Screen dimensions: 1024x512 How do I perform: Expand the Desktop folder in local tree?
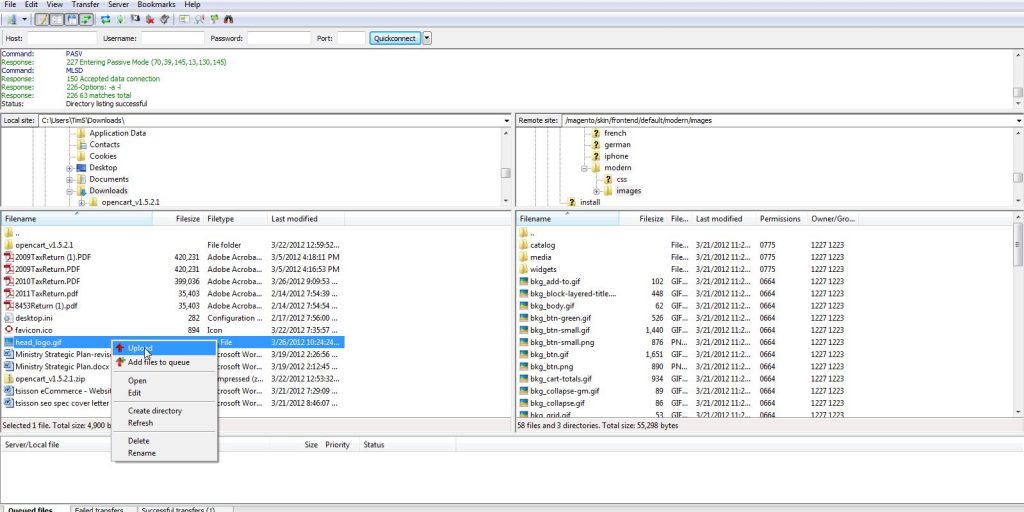(x=71, y=168)
